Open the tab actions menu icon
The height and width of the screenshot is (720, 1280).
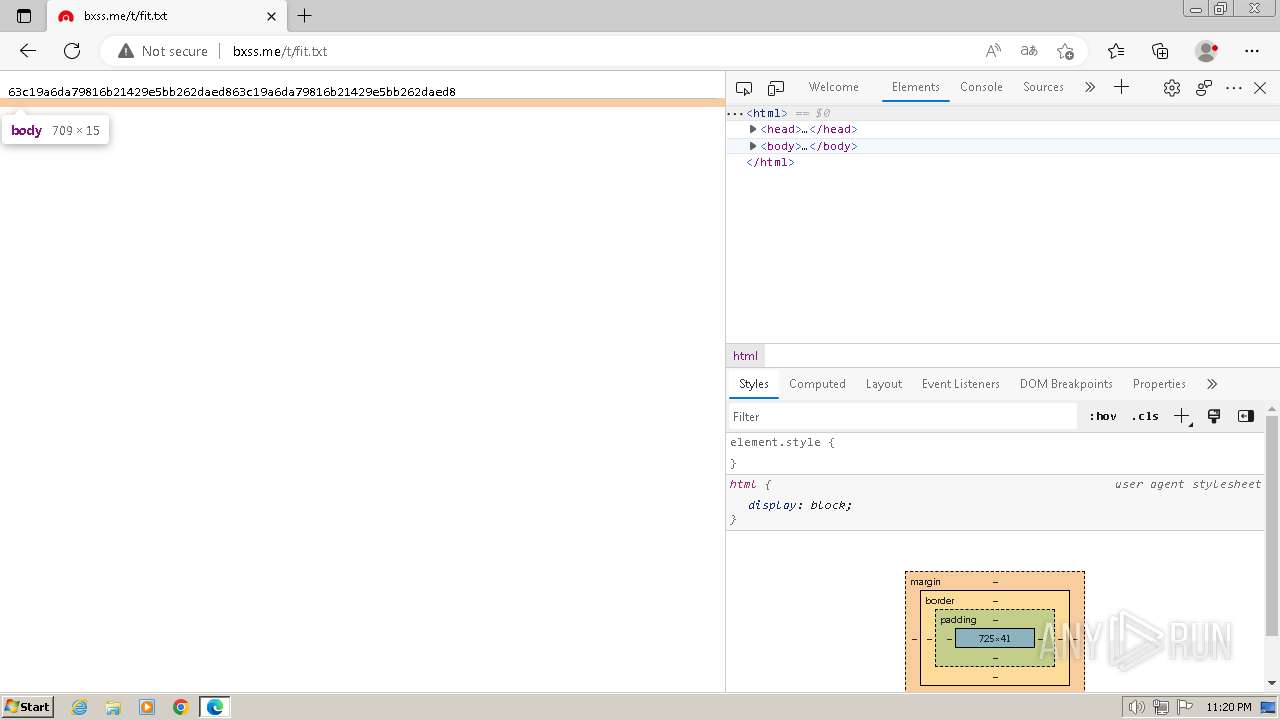24,16
